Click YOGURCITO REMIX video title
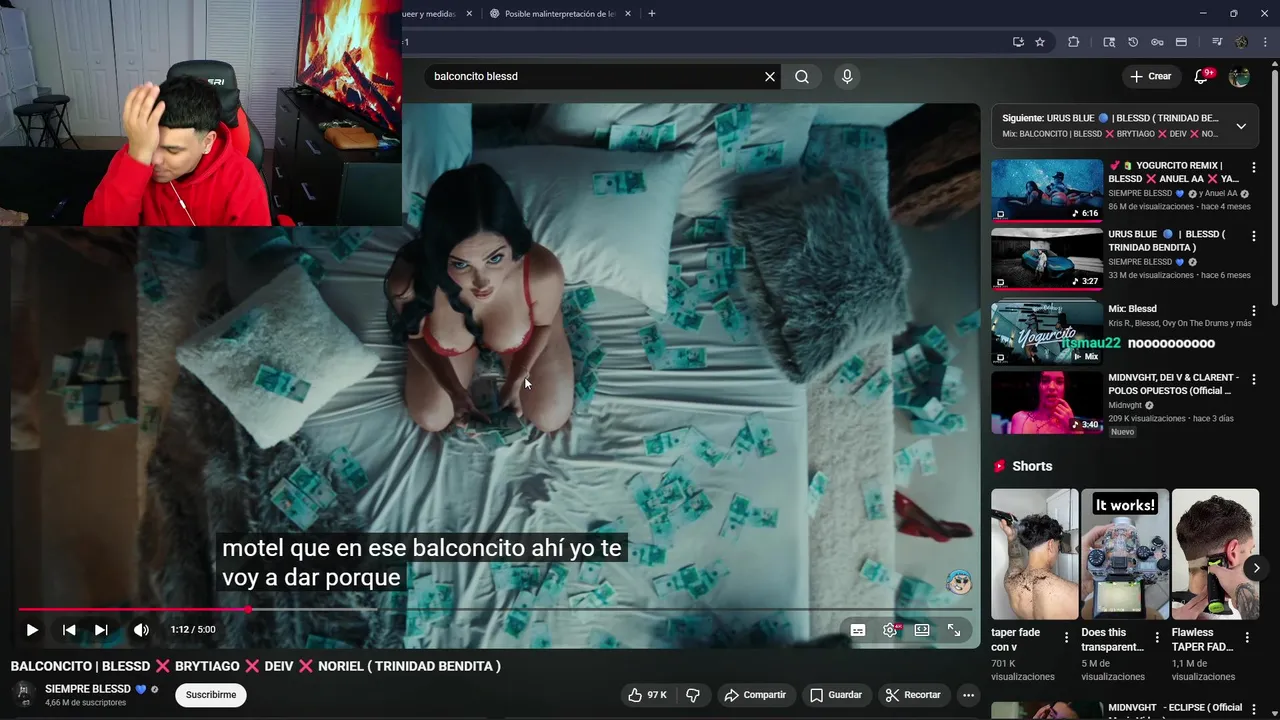Viewport: 1280px width, 720px height. [x=1174, y=172]
